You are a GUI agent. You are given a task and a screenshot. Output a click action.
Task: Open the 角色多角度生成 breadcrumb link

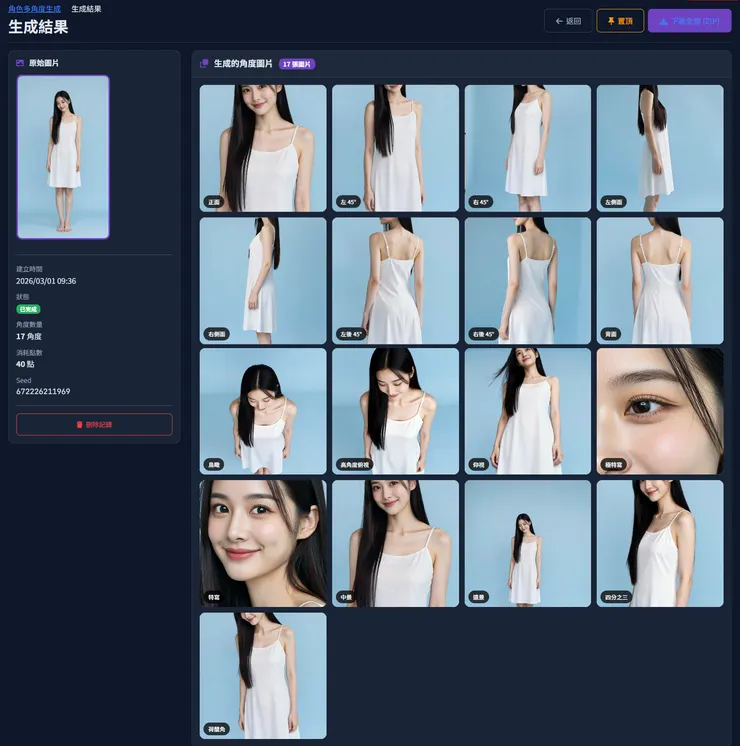tap(34, 9)
